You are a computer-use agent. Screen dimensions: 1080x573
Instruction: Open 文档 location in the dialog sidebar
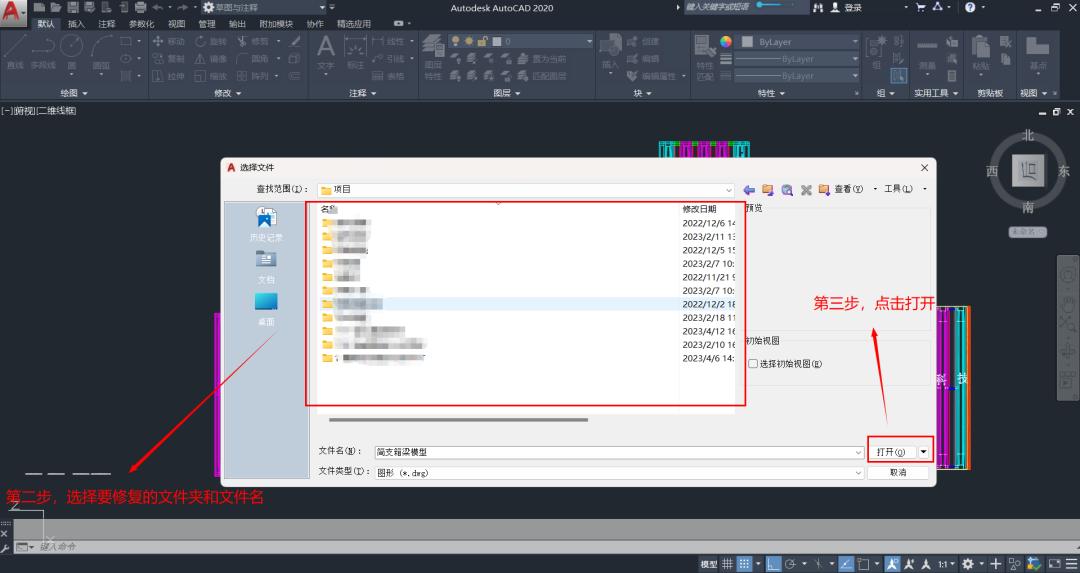coord(266,267)
